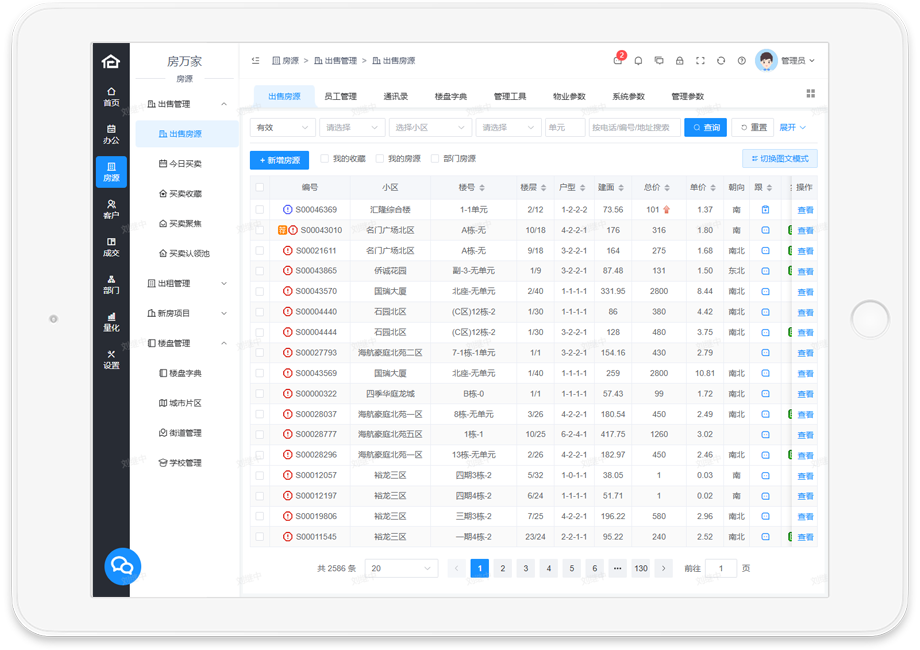The height and width of the screenshot is (650, 920).
Task: Open the 选择小区 dropdown
Action: coord(431,127)
